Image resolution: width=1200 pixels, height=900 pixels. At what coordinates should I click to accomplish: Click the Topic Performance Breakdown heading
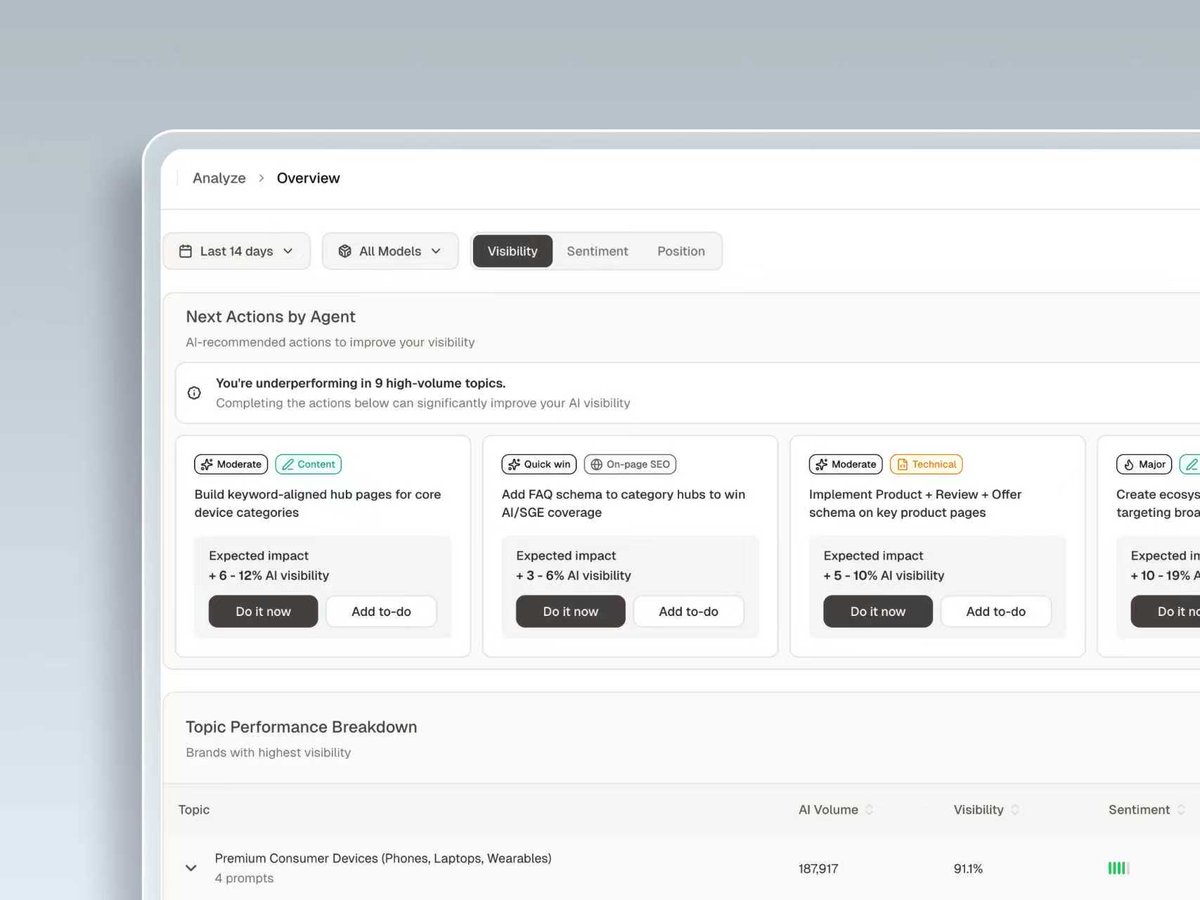tap(301, 727)
